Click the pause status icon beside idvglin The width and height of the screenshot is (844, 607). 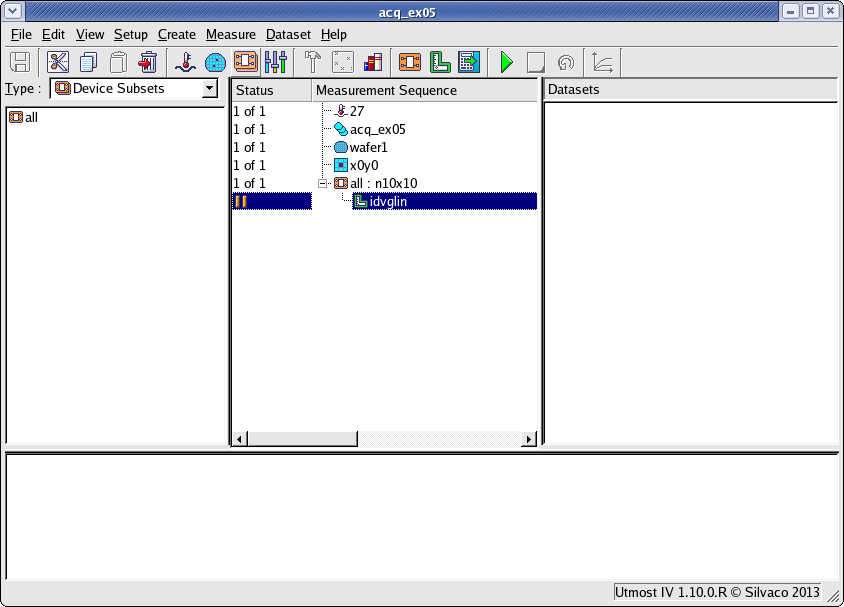pos(241,201)
